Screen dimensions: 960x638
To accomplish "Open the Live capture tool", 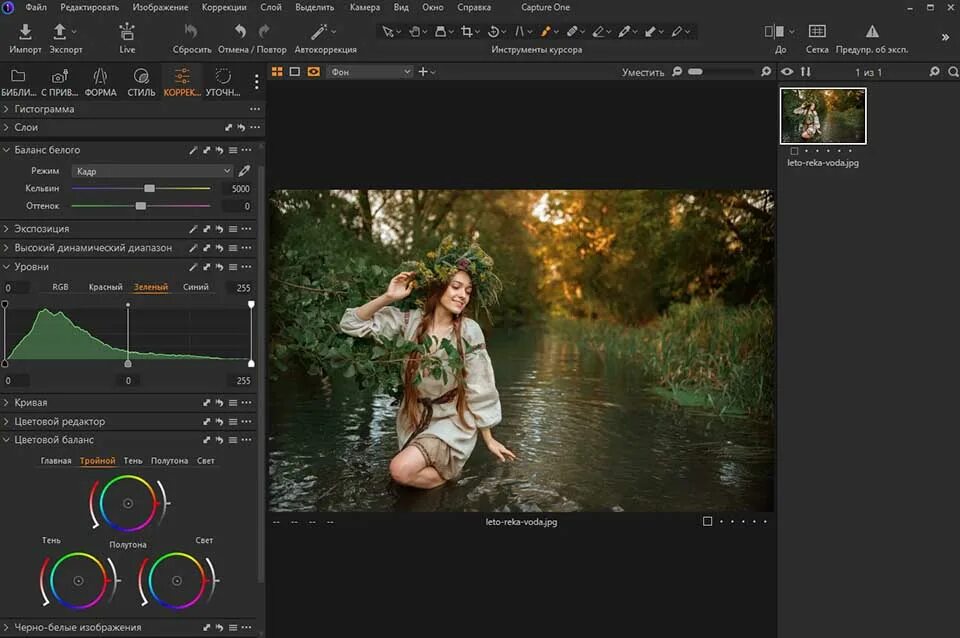I will (127, 32).
